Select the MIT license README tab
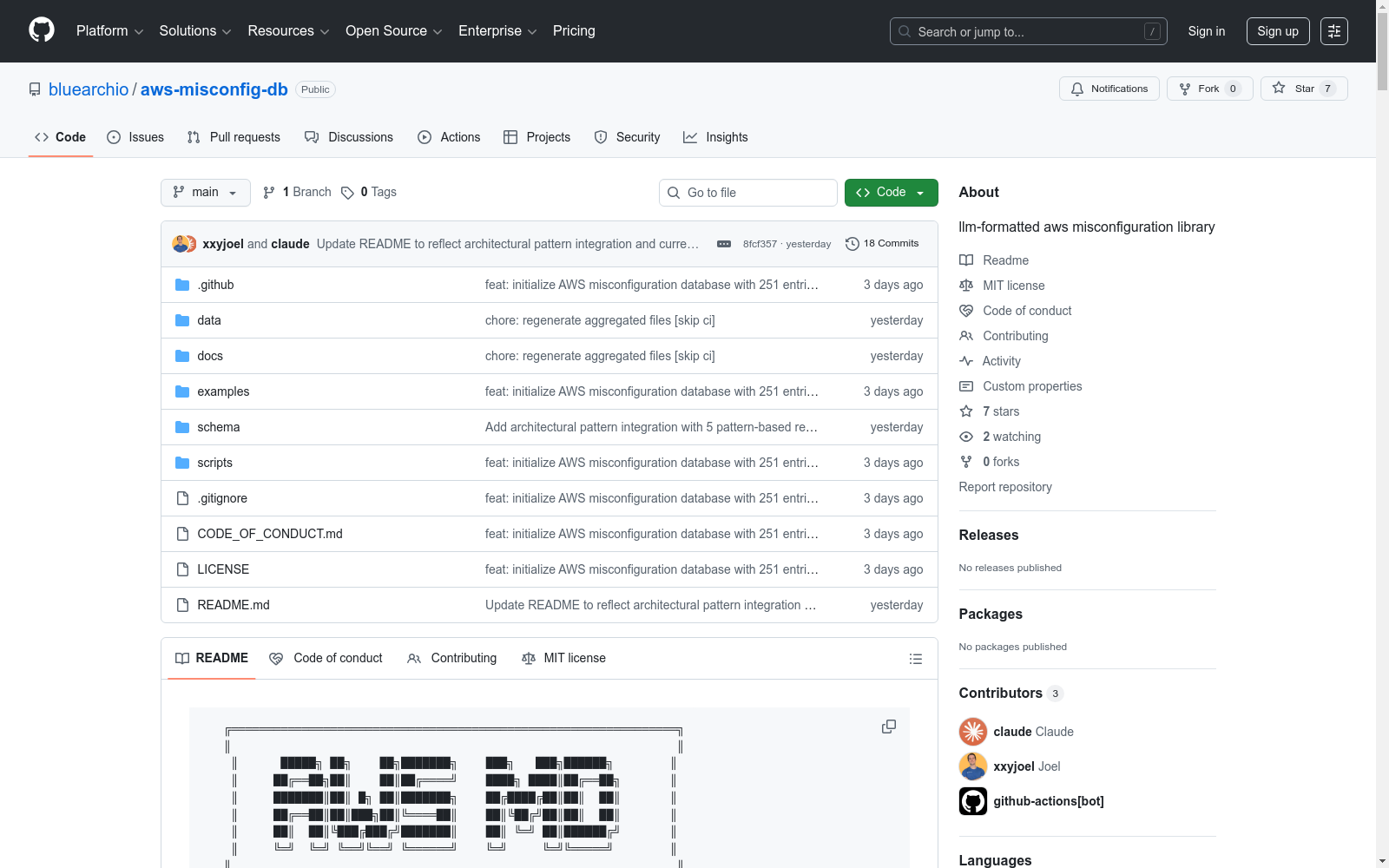 [563, 658]
